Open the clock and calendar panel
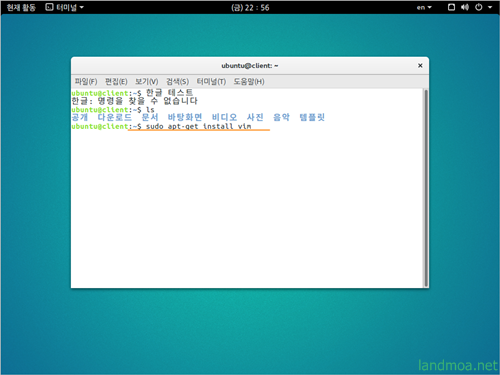The image size is (500, 375). pos(250,7)
